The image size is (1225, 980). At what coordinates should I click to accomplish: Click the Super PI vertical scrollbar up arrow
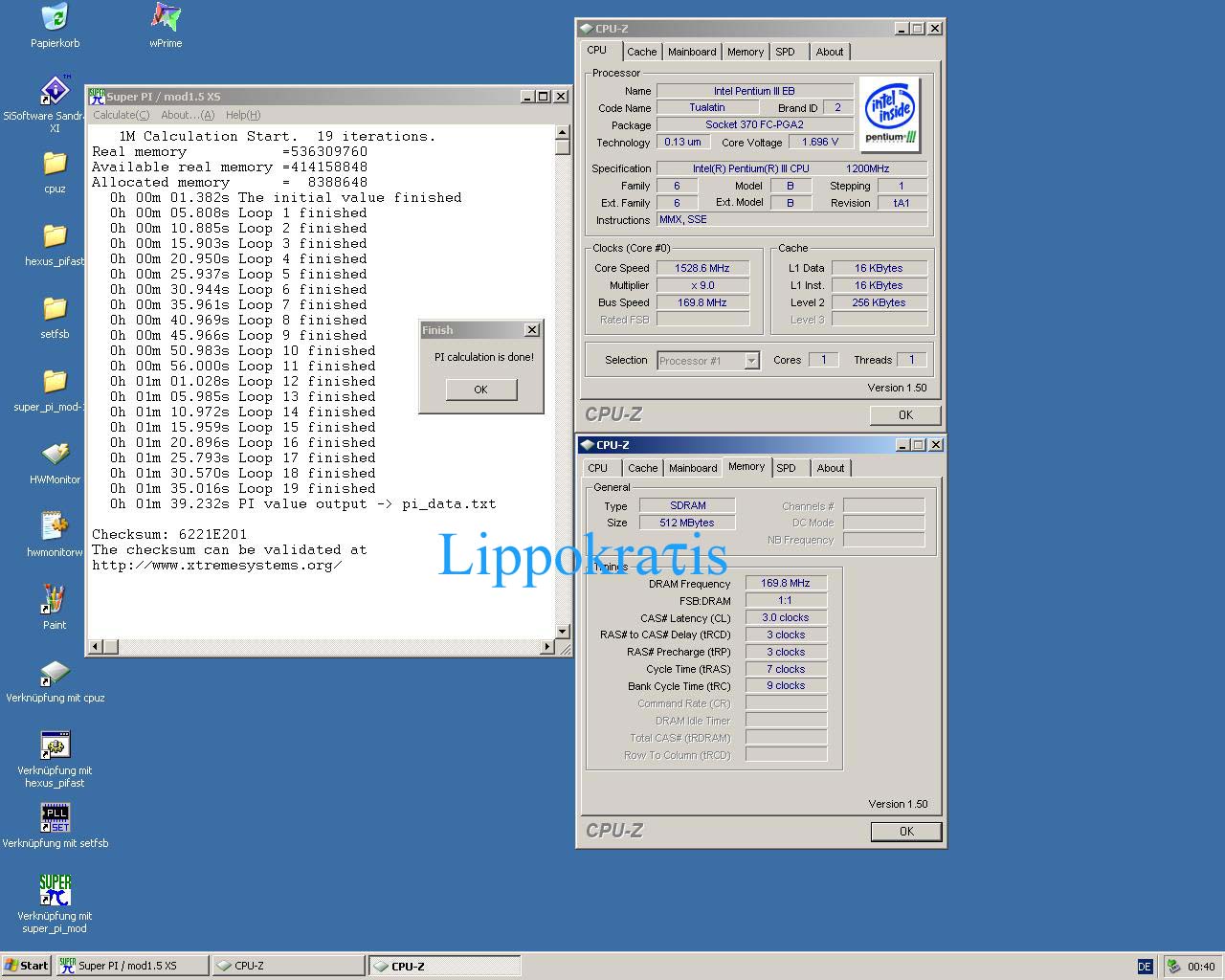(x=563, y=133)
